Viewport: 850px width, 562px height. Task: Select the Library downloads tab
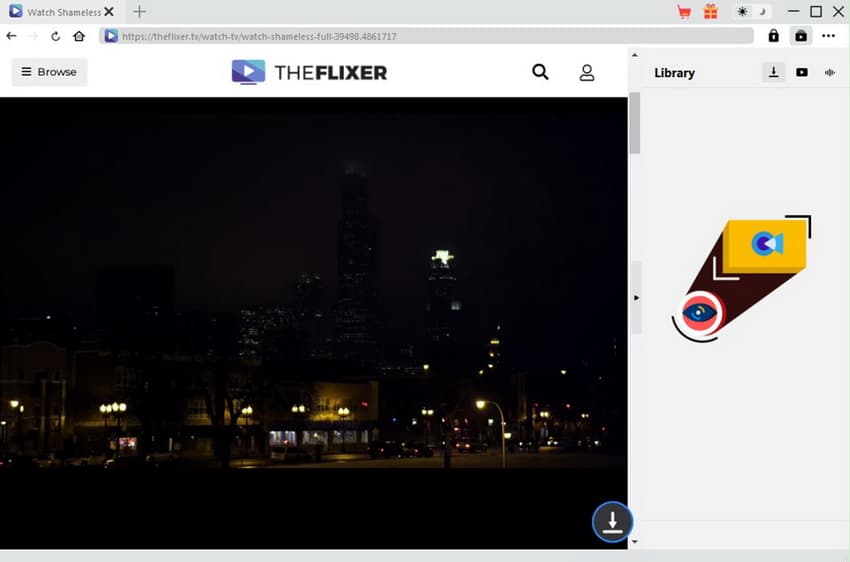773,72
